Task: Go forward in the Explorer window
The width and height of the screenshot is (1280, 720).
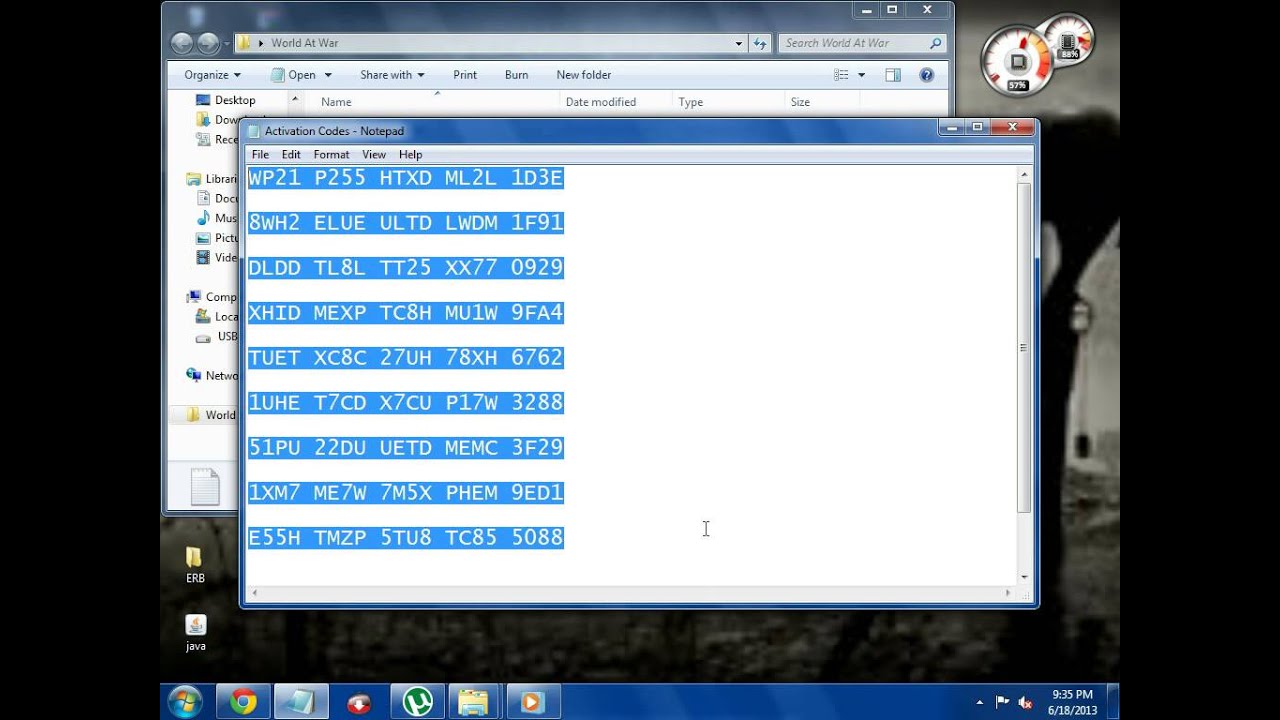Action: pos(208,43)
